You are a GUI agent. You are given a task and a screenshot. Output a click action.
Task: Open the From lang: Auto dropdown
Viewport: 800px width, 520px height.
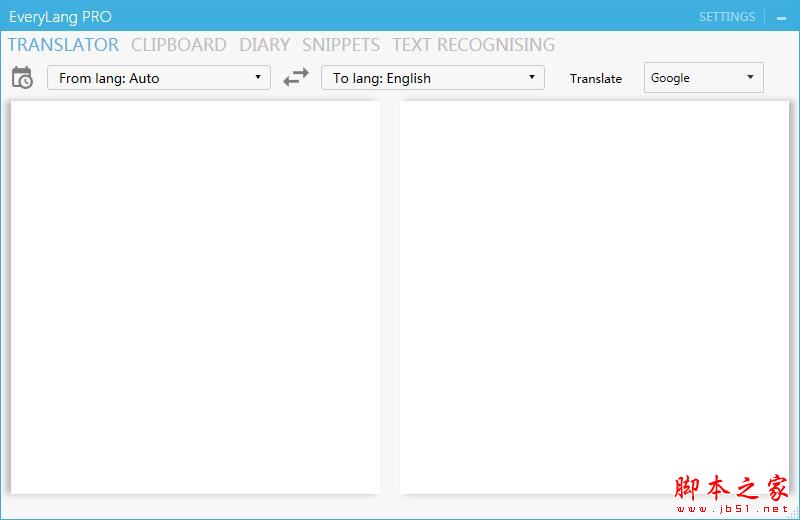[159, 78]
